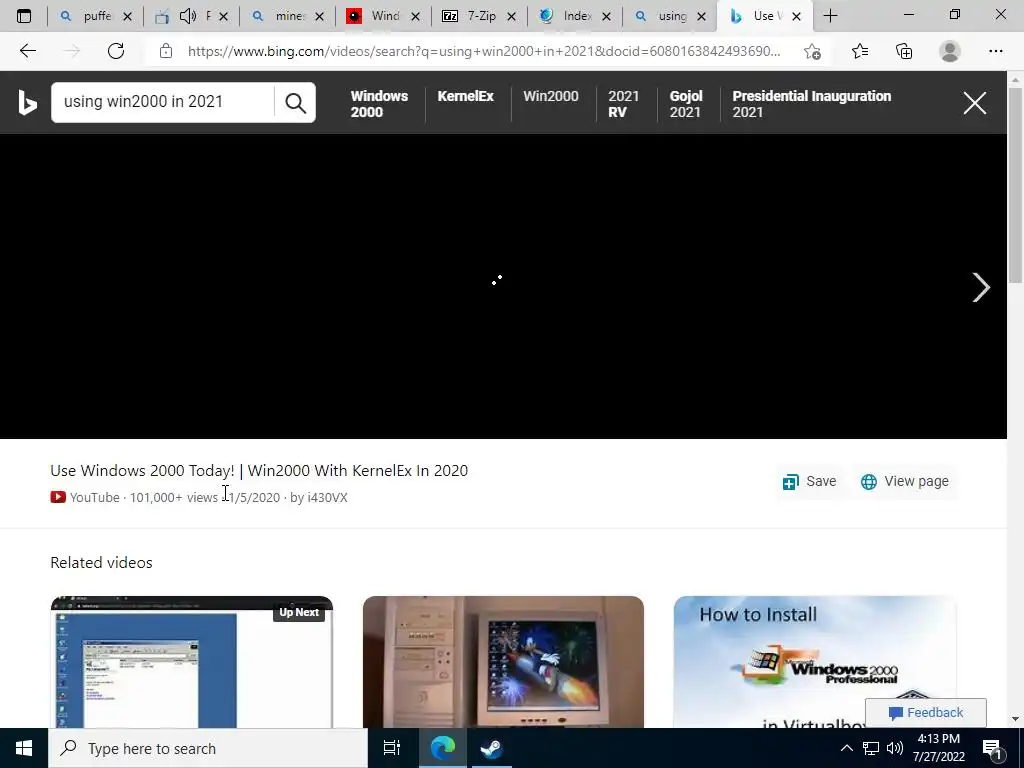Open the notification center icon
The image size is (1024, 768).
pos(993,750)
